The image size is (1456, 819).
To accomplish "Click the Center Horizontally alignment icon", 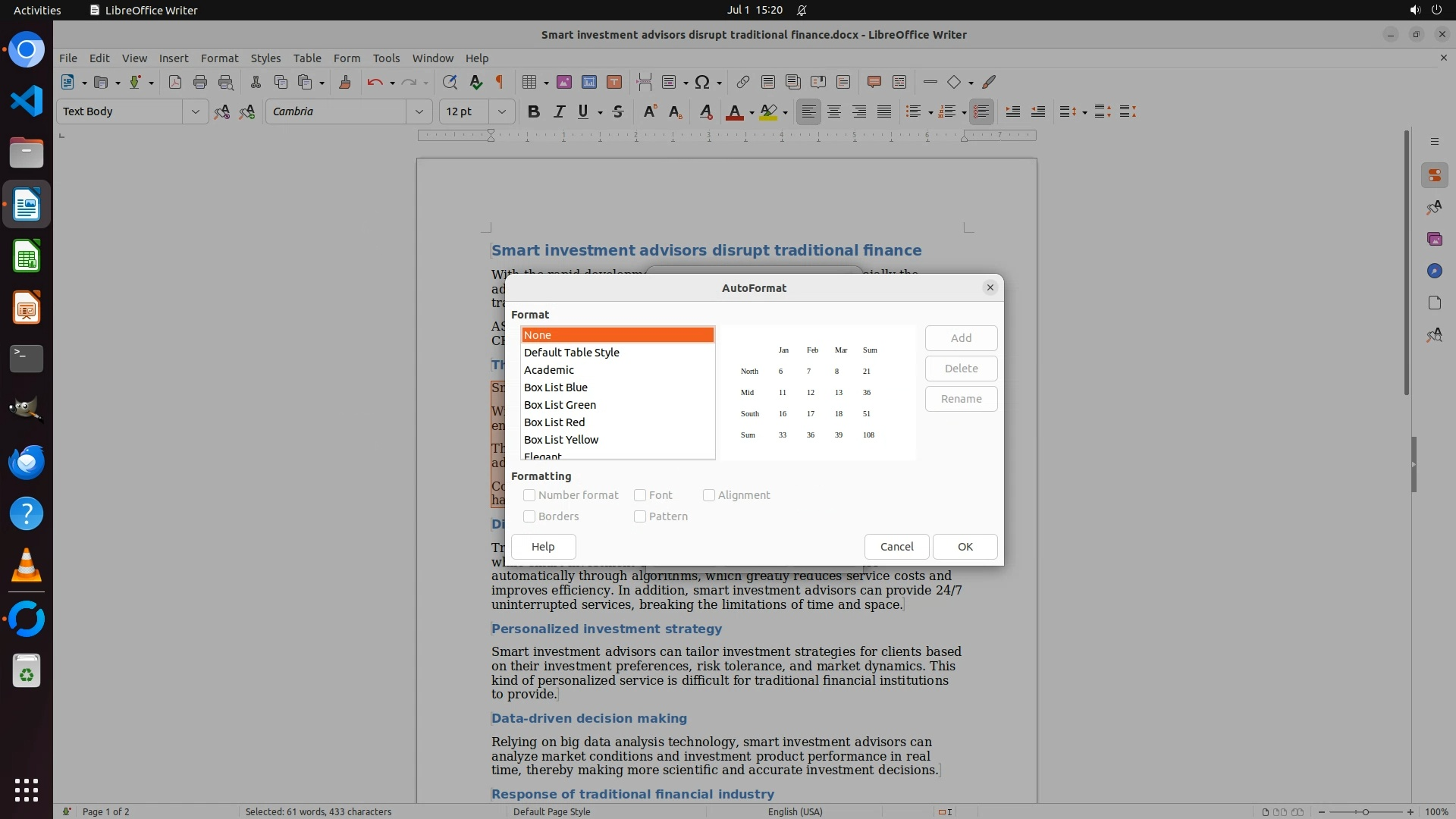I will coord(834,111).
